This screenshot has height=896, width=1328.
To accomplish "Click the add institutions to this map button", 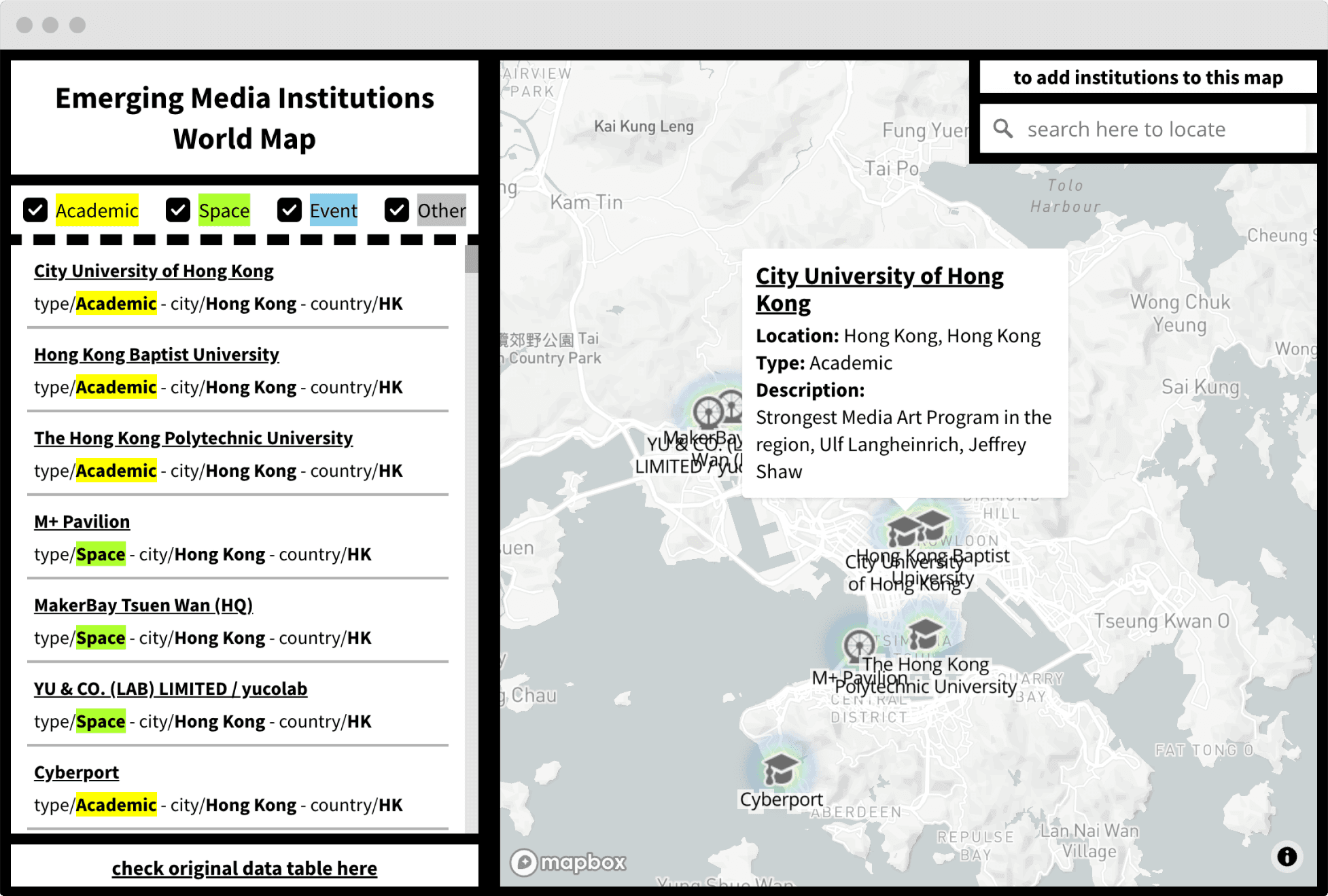I will [1148, 77].
